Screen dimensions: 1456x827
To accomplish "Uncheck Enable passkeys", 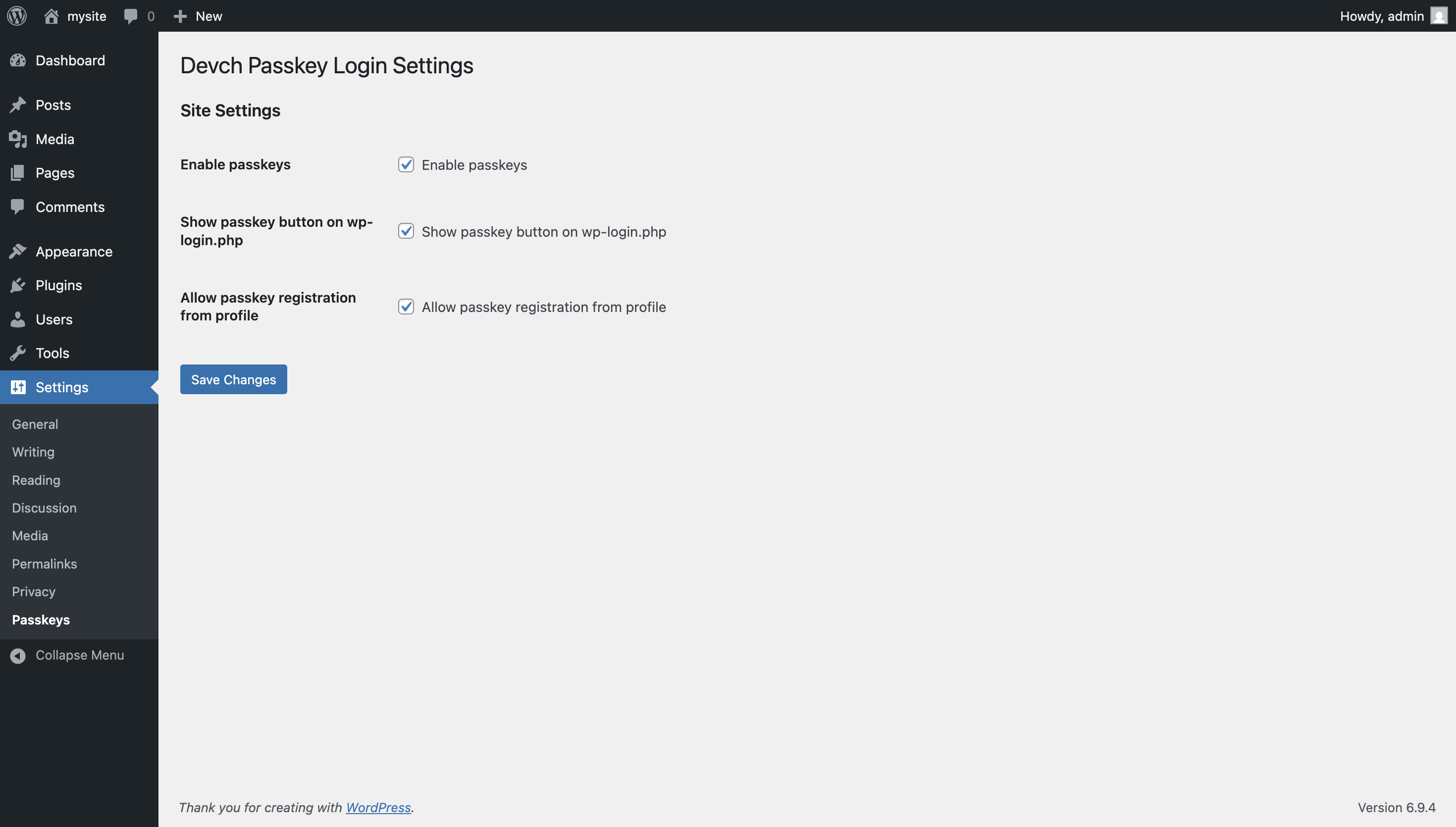I will click(406, 165).
